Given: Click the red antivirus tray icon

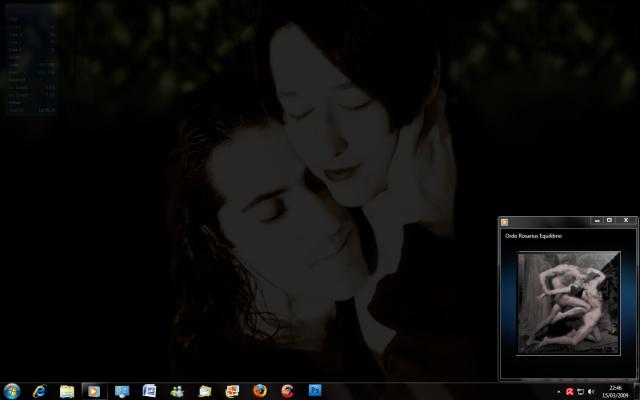Looking at the screenshot, I should click(x=569, y=392).
